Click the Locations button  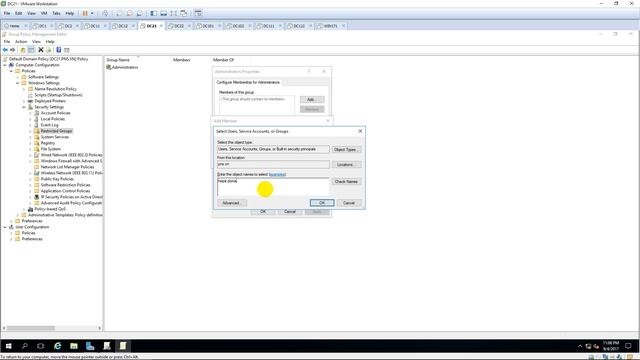click(x=346, y=164)
